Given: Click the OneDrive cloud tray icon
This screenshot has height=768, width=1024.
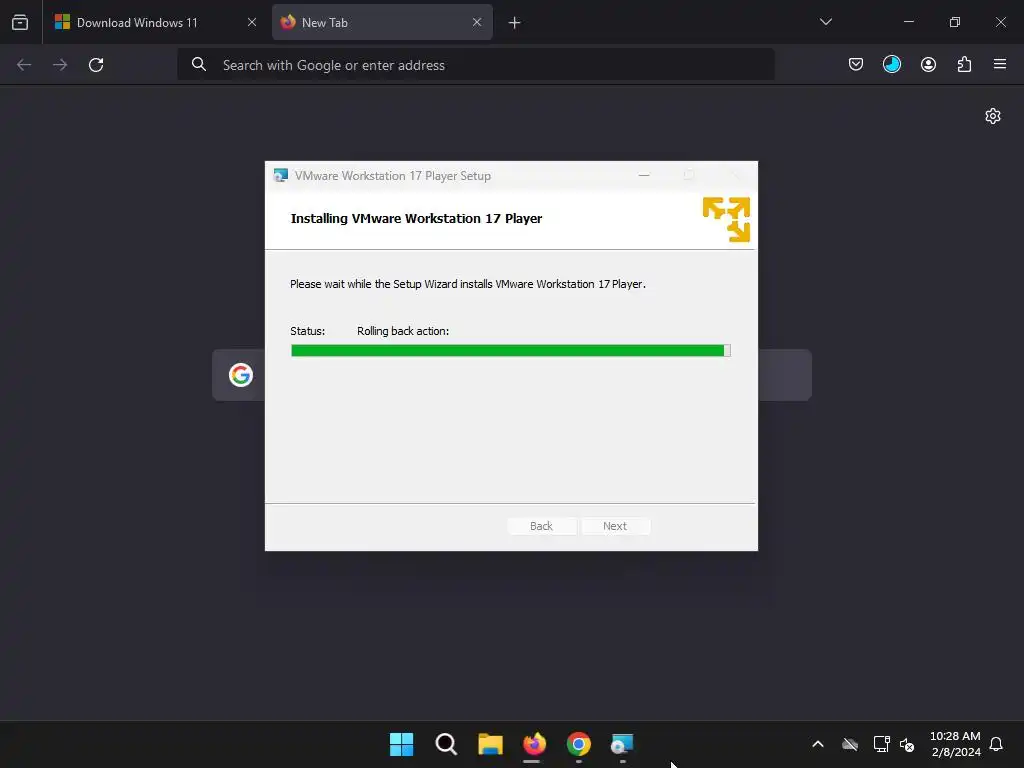Looking at the screenshot, I should pyautogui.click(x=850, y=744).
